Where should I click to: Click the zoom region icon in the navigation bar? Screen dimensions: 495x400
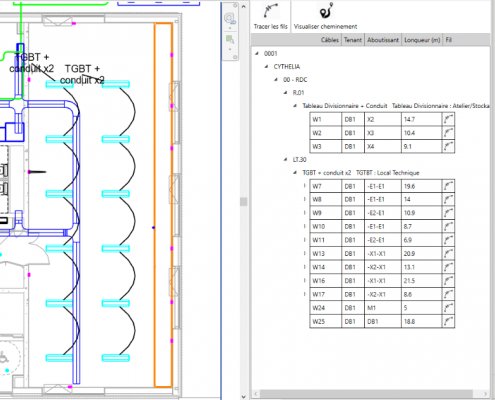pos(230,40)
